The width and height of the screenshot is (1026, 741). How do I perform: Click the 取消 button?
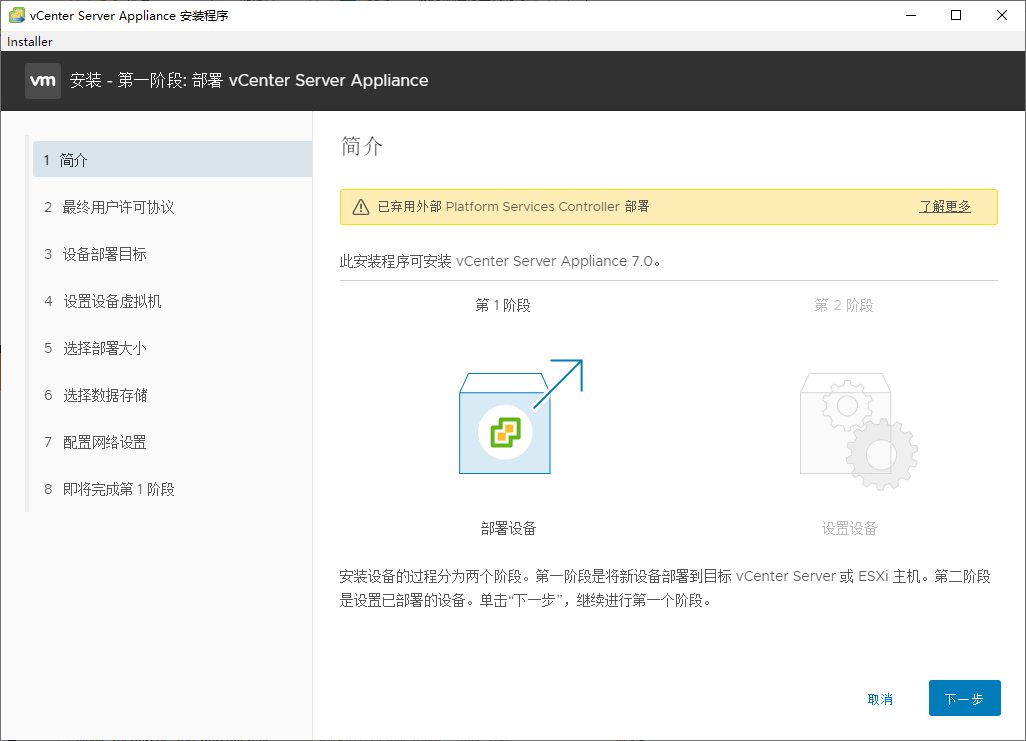pyautogui.click(x=880, y=698)
